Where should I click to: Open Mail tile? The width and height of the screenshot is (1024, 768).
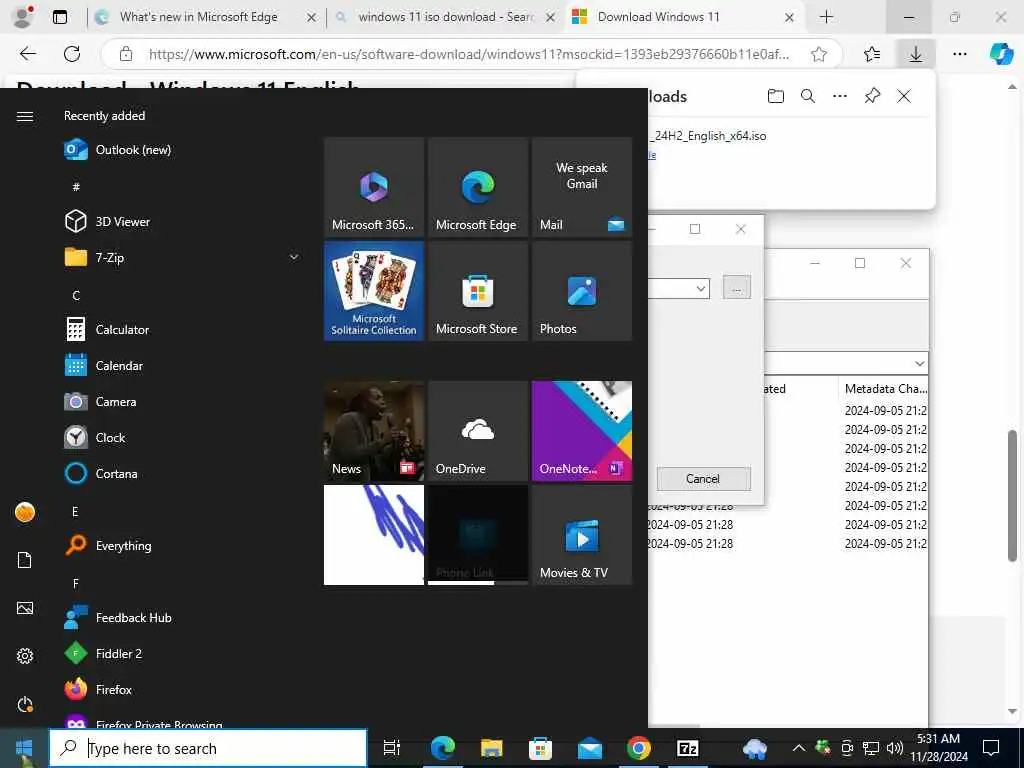point(582,187)
